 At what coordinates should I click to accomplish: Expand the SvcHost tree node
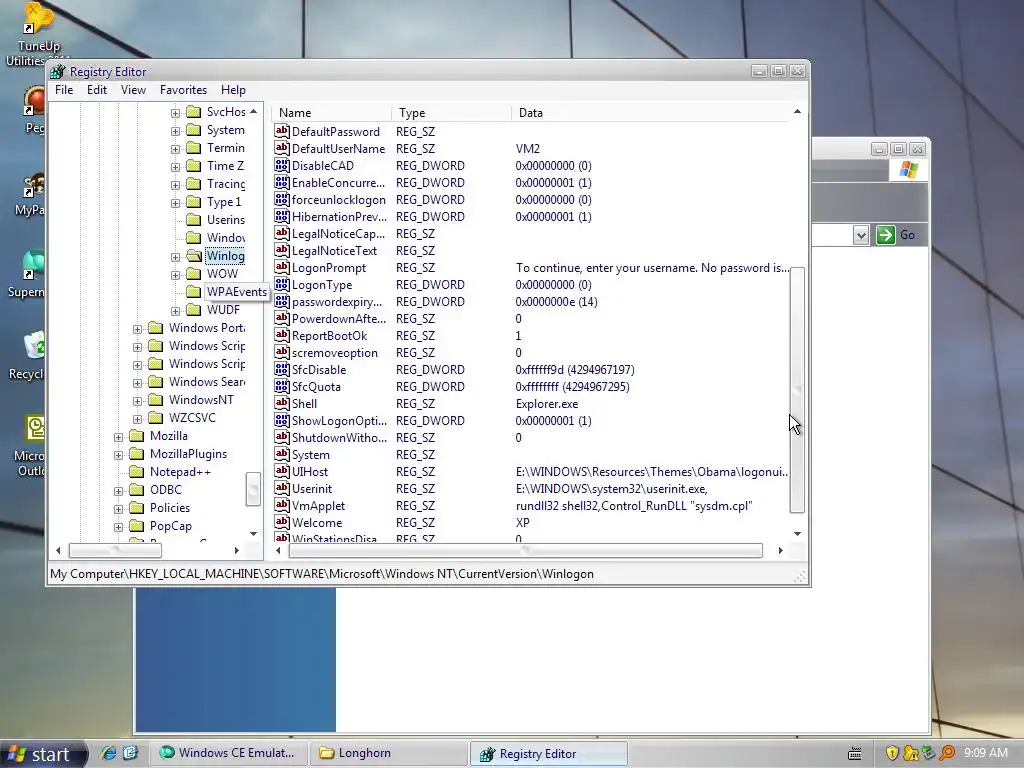coord(175,113)
